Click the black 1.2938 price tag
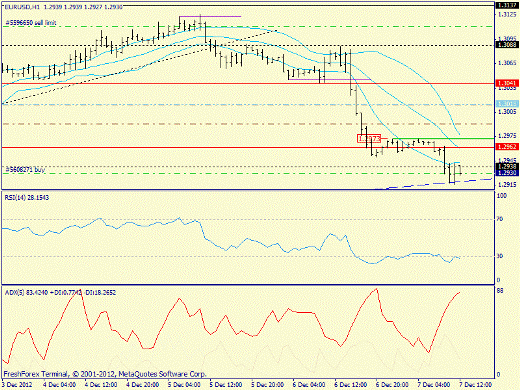The height and width of the screenshot is (390, 520). point(506,166)
